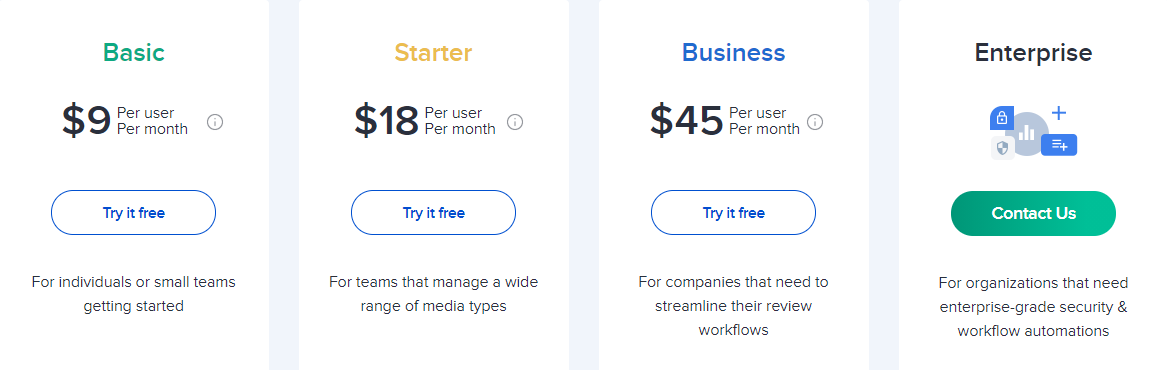Click the bar chart circle in Enterprise illustration

pyautogui.click(x=1027, y=133)
